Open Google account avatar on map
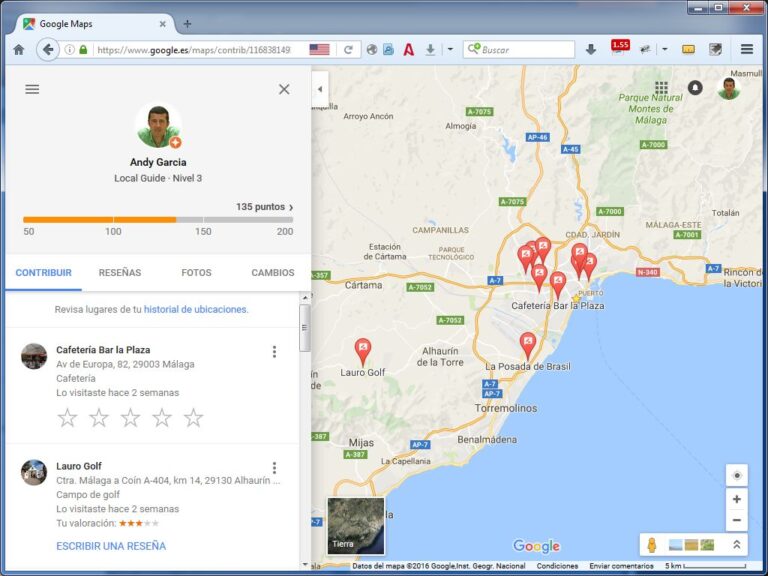 [729, 88]
